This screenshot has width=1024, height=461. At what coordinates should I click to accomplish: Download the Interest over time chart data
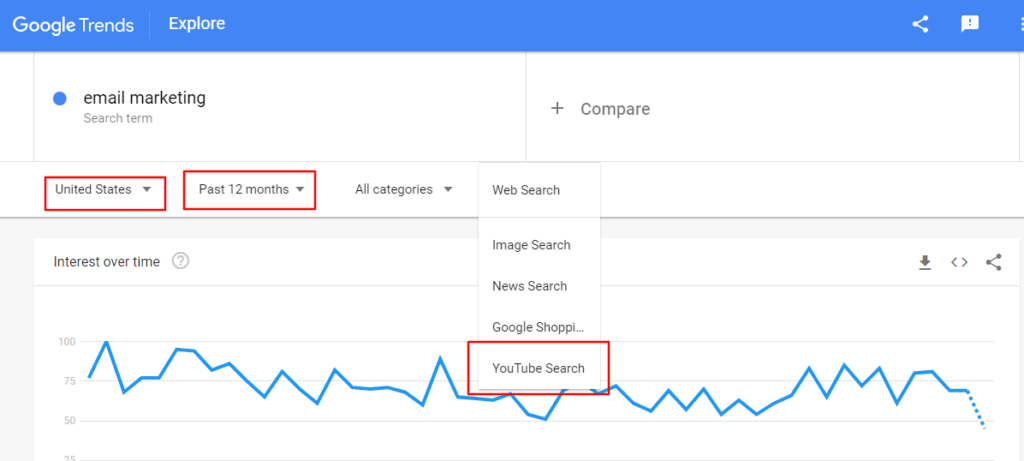(x=925, y=262)
